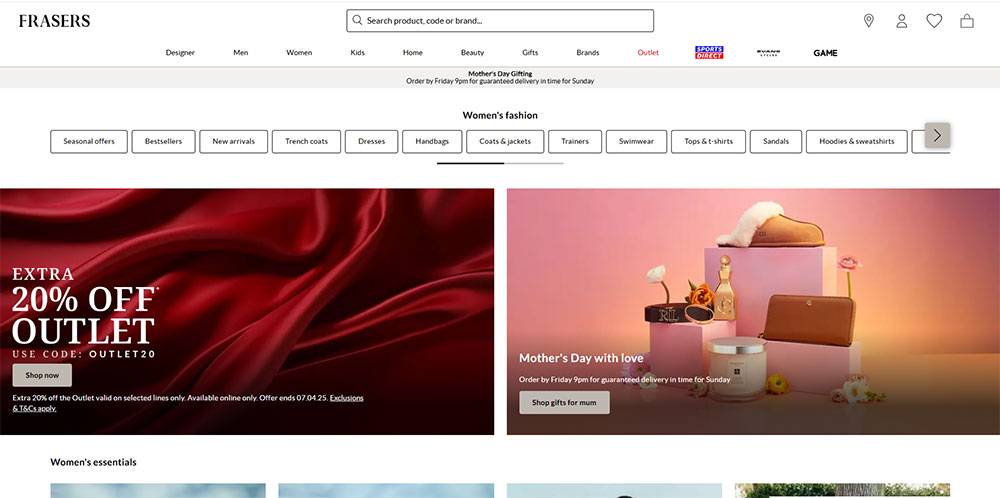Viewport: 1000px width, 498px height.
Task: View wishlist via heart icon
Action: tap(934, 21)
